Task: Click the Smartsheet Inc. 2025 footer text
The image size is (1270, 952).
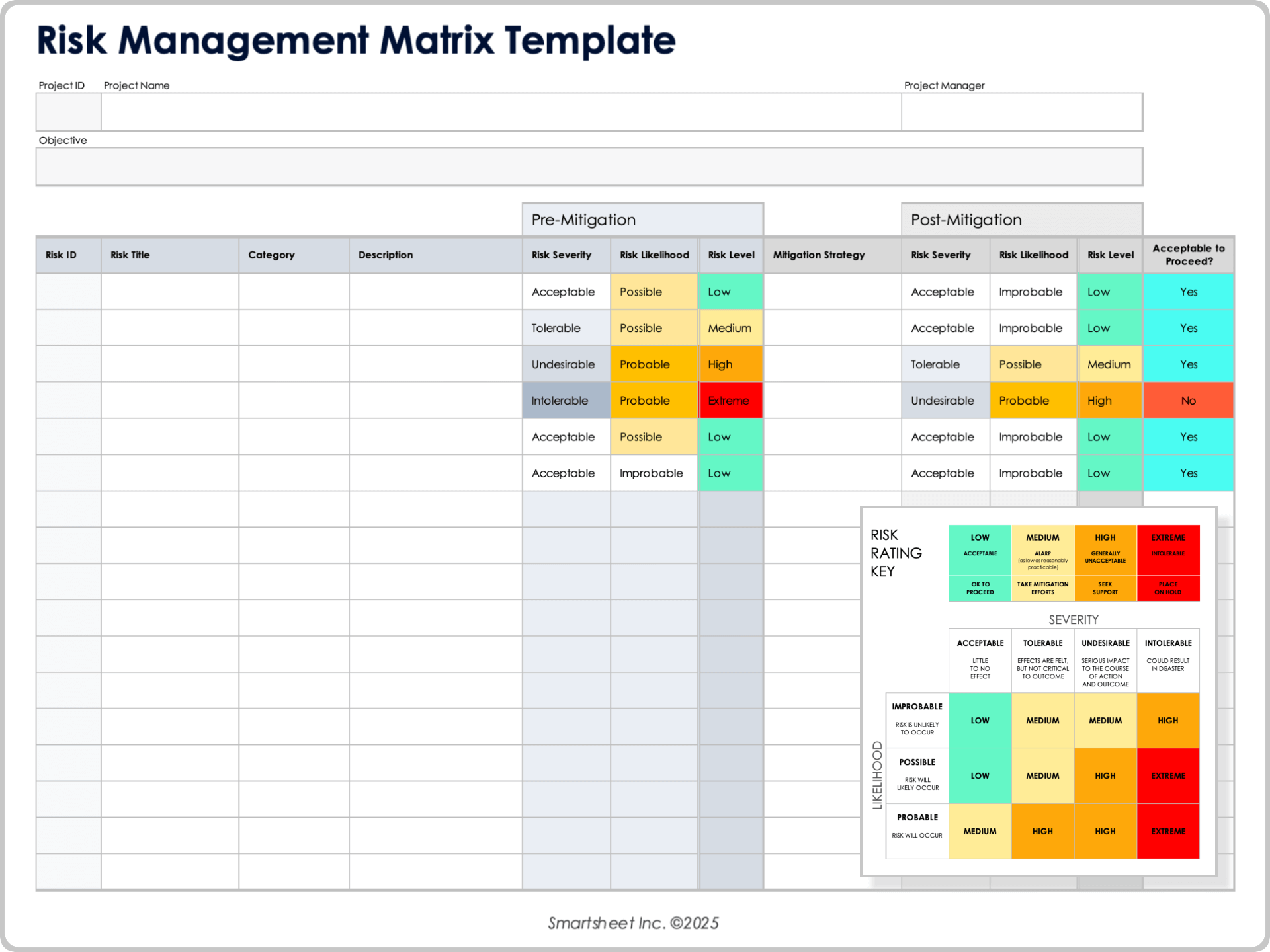Action: pyautogui.click(x=634, y=923)
